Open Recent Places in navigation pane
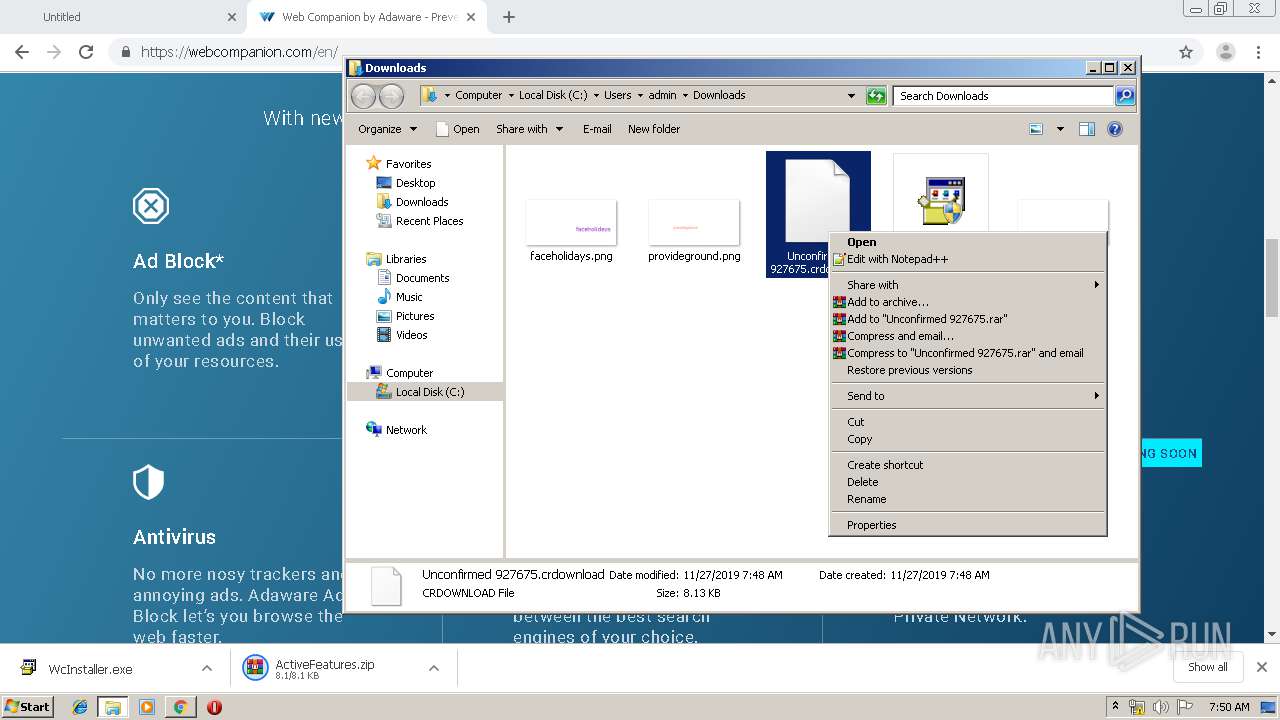The width and height of the screenshot is (1280, 720). (420, 221)
